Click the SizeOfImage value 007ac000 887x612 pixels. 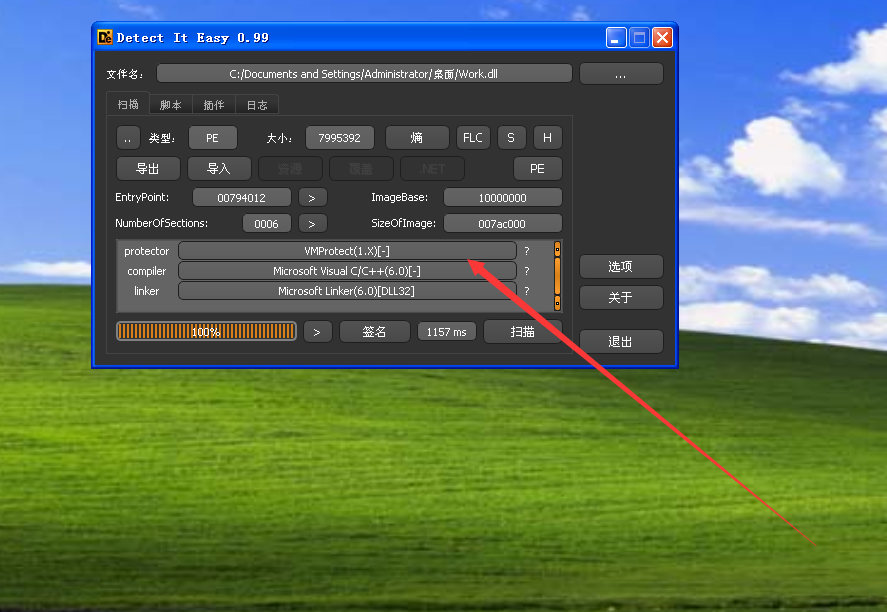point(502,223)
